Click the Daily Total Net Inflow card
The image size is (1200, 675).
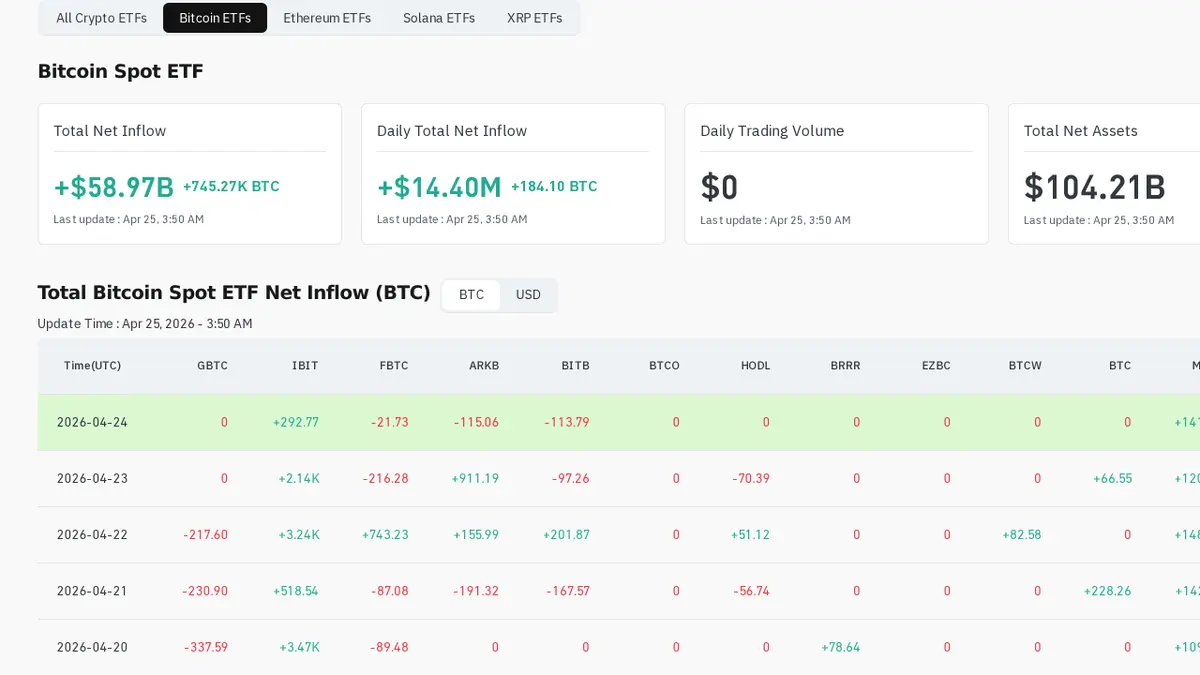point(513,174)
